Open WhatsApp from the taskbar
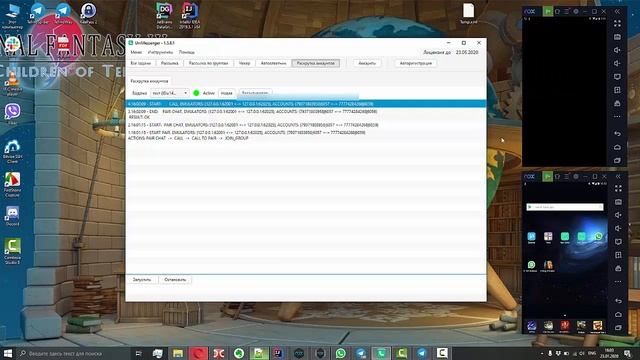Image resolution: width=640 pixels, height=360 pixels. click(x=340, y=353)
